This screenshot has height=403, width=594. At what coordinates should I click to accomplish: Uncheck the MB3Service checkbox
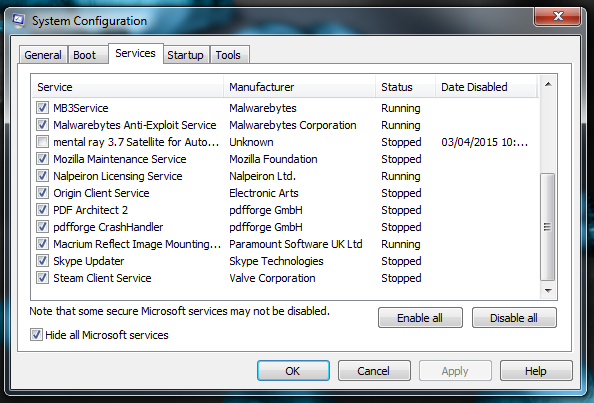pos(42,108)
